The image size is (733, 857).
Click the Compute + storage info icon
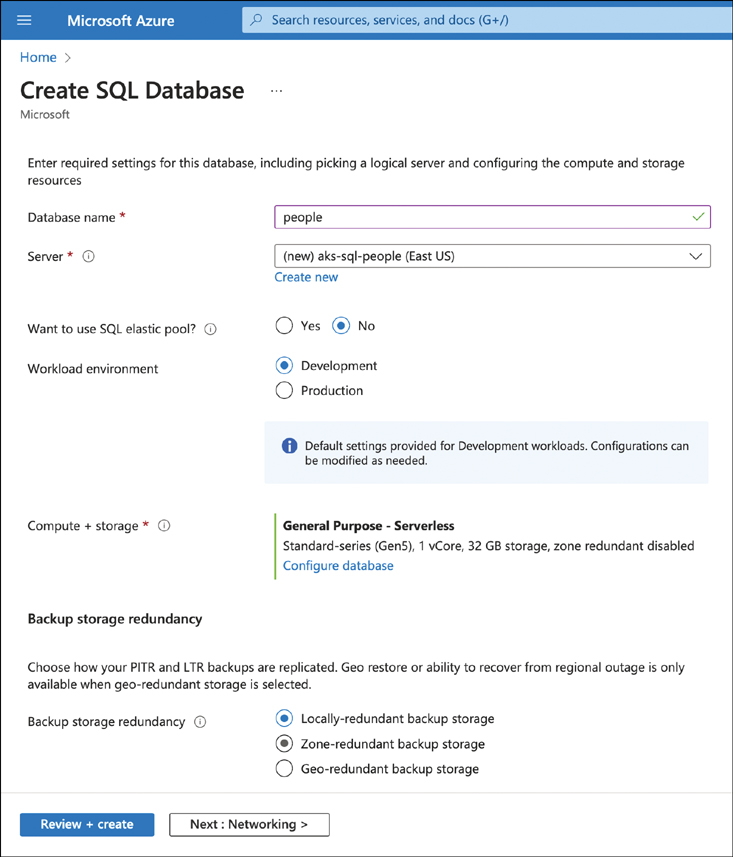click(x=164, y=526)
